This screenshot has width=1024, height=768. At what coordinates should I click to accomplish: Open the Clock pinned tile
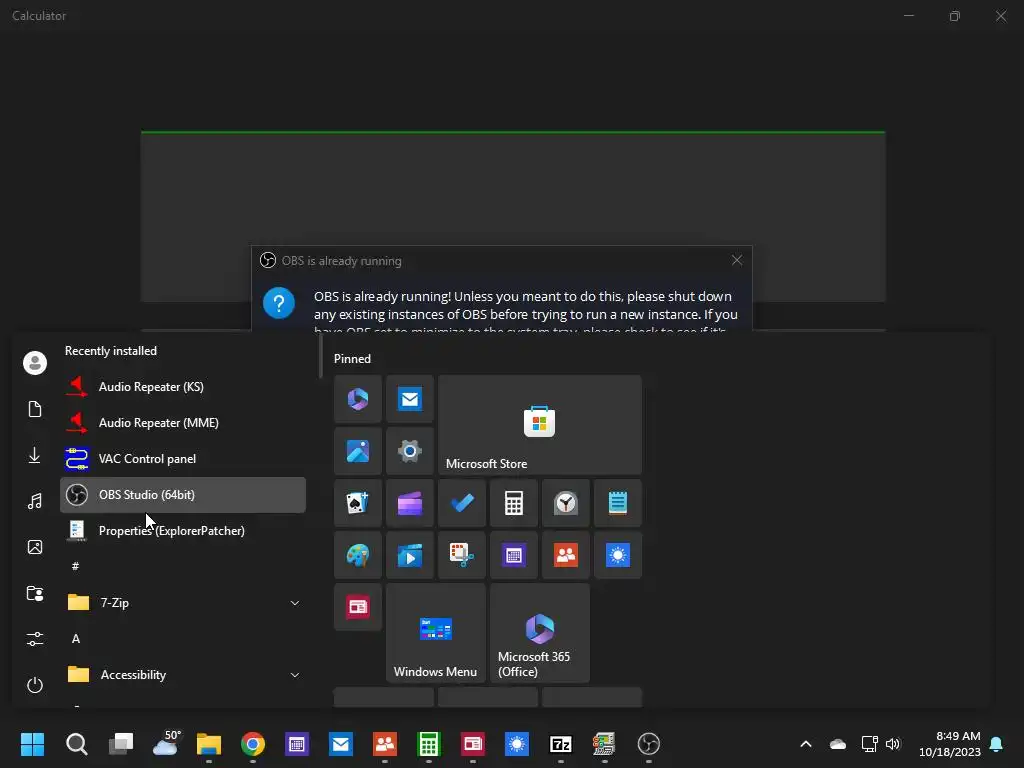(566, 503)
